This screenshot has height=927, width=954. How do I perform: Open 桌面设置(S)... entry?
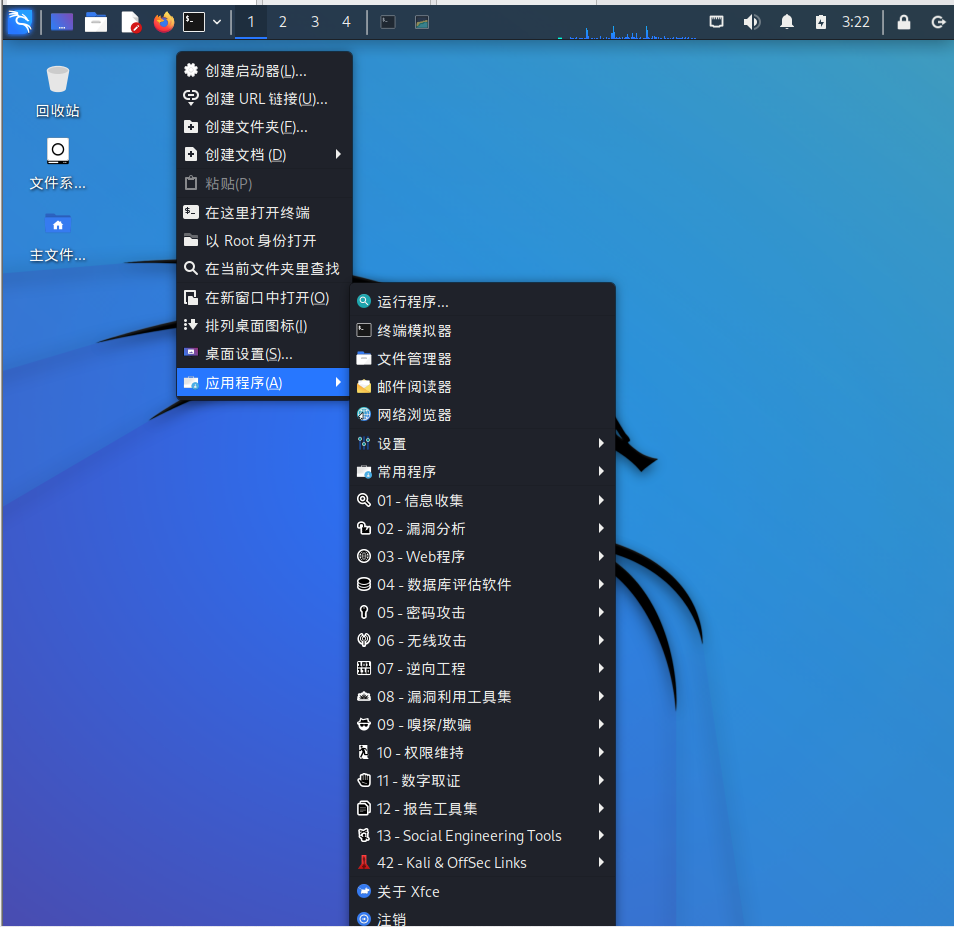(264, 353)
